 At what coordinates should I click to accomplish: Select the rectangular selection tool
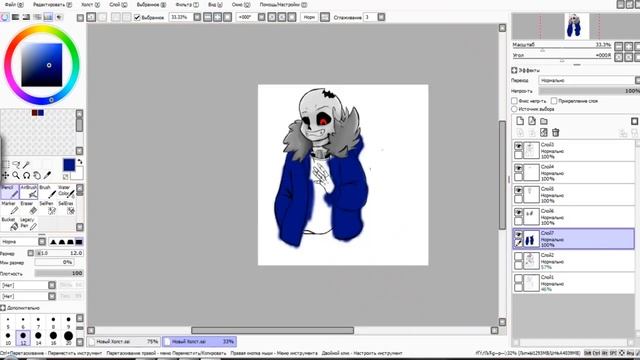coord(5,164)
